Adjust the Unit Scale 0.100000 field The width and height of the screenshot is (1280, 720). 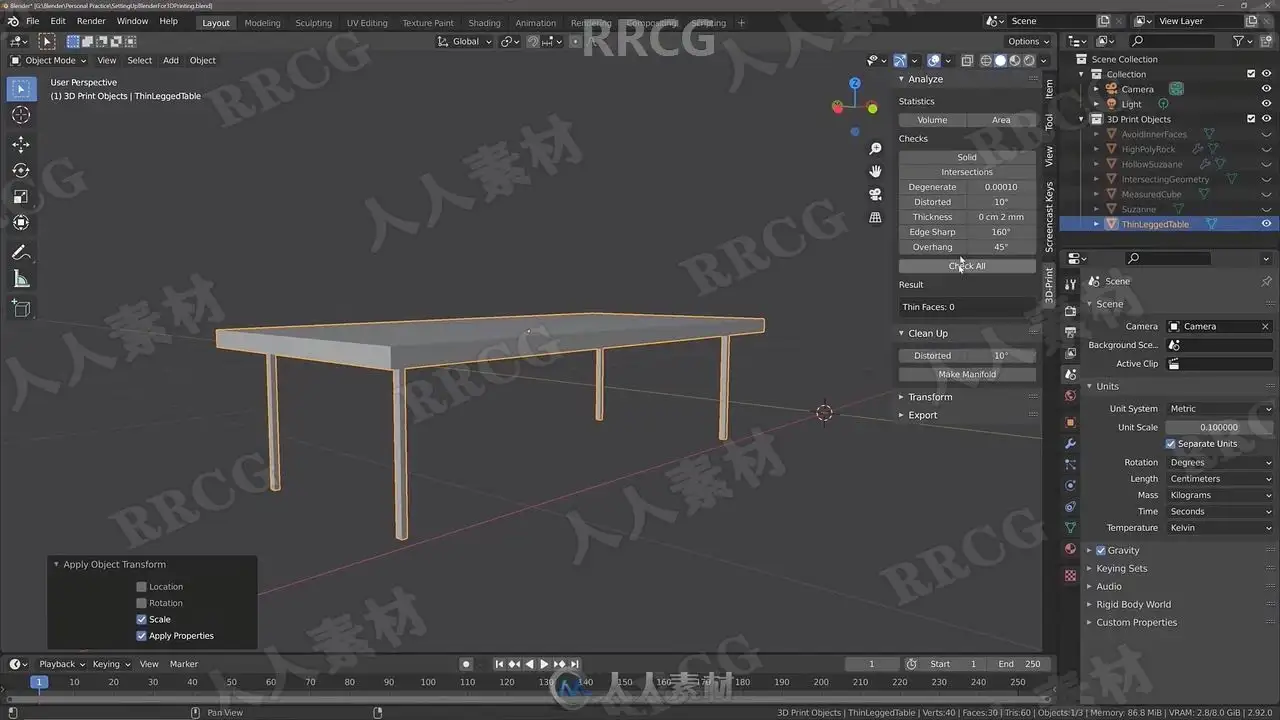1220,427
